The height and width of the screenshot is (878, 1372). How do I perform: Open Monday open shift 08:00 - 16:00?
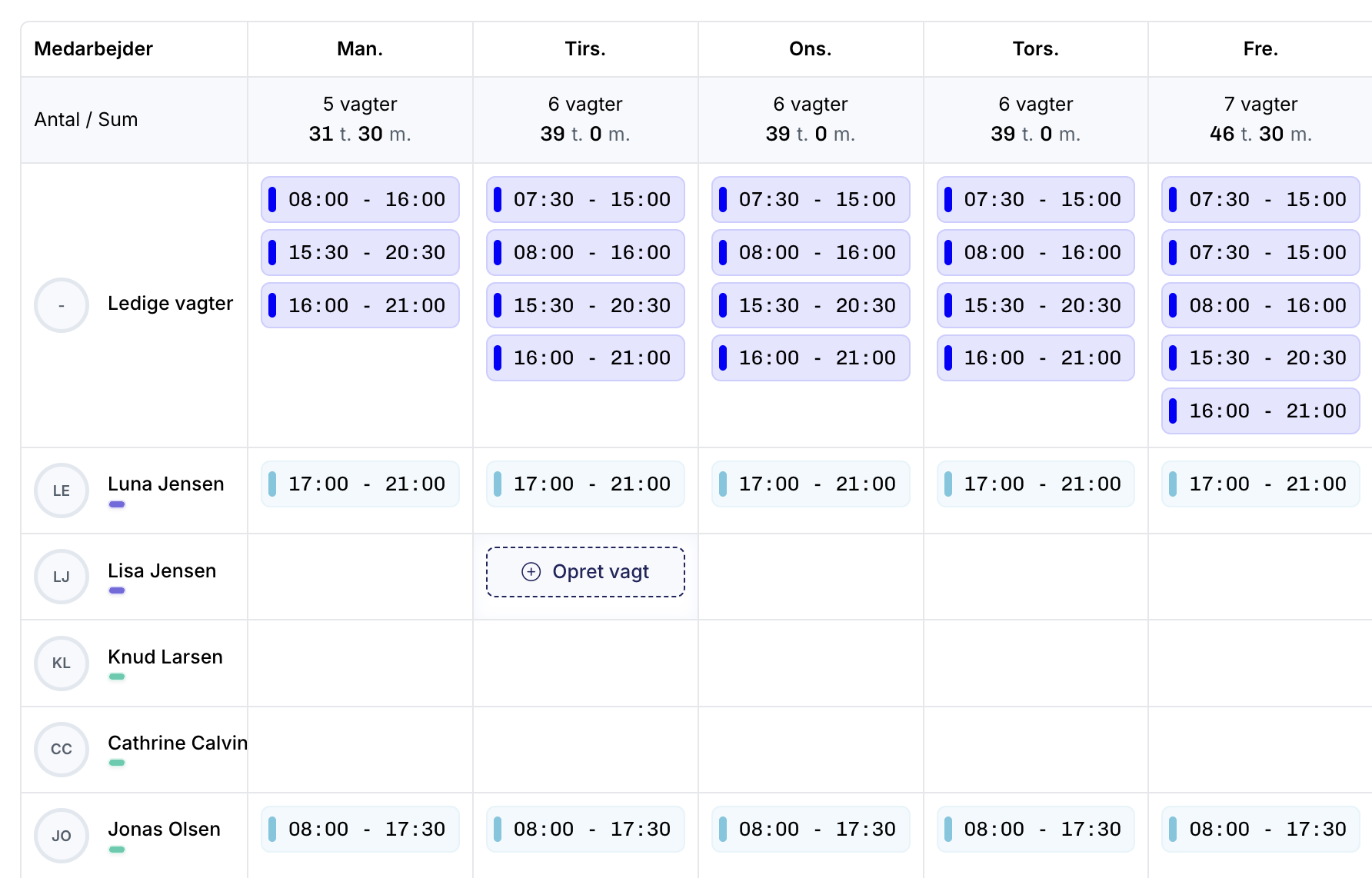pyautogui.click(x=360, y=200)
